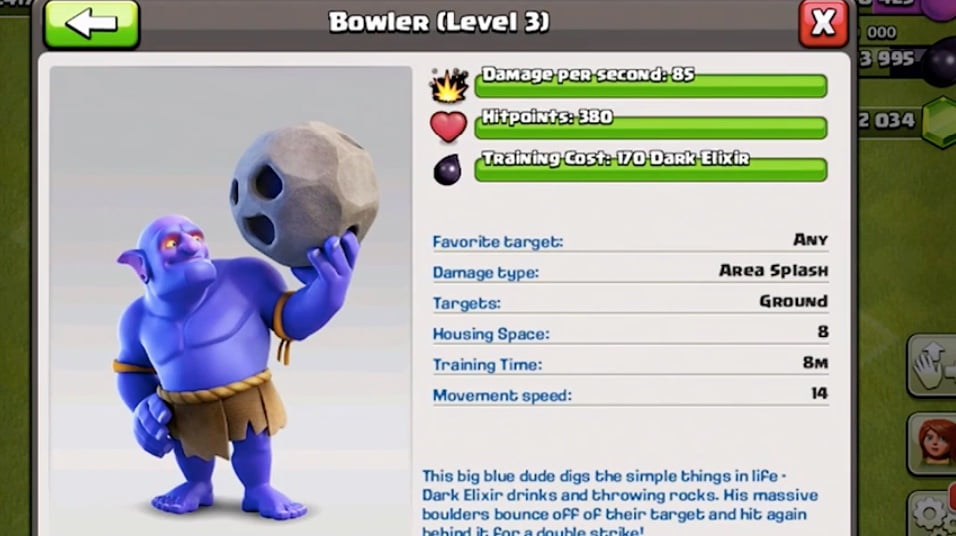Image resolution: width=956 pixels, height=536 pixels.
Task: Click the Hitpoints 380 bar
Action: [x=651, y=126]
